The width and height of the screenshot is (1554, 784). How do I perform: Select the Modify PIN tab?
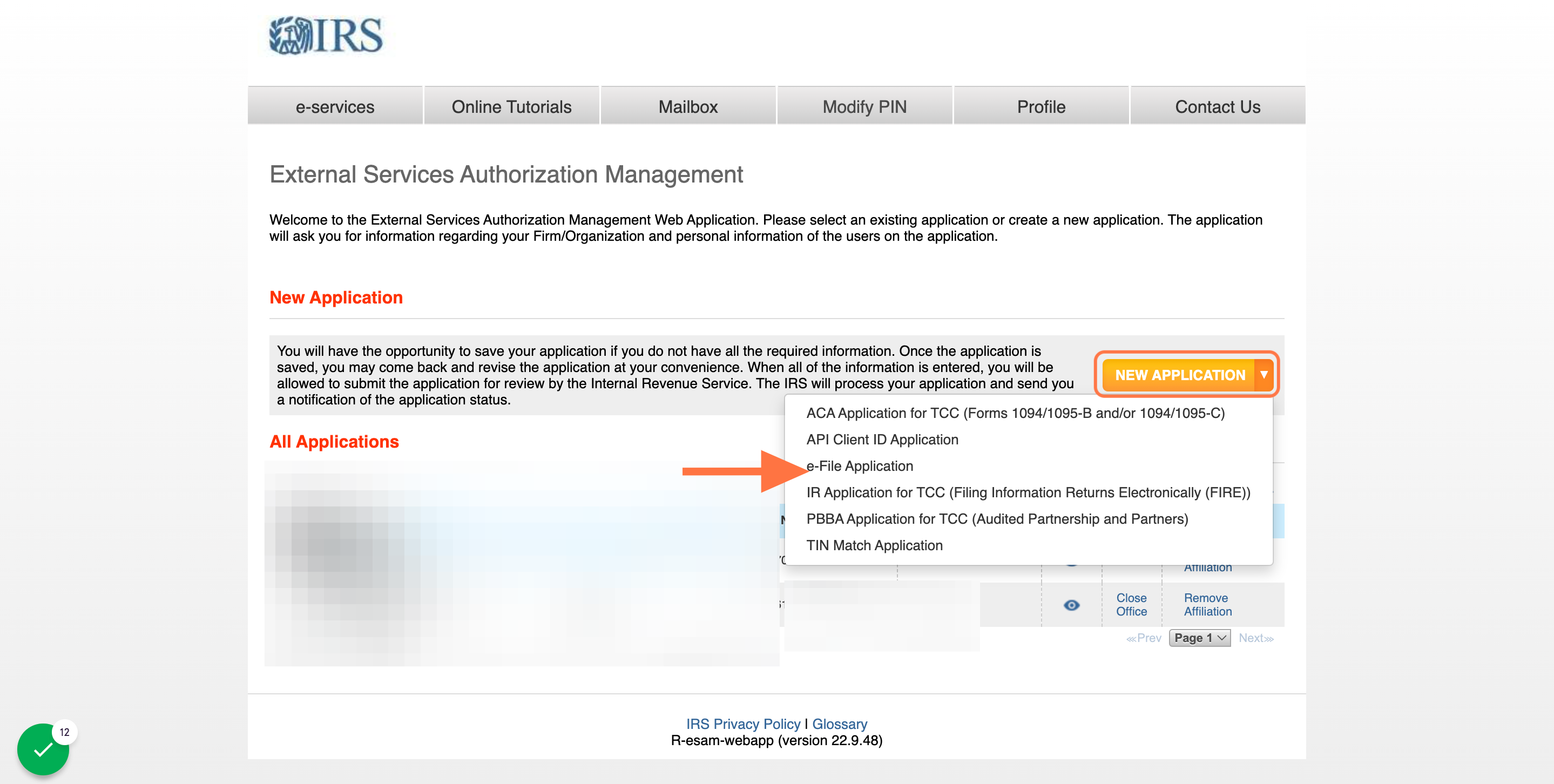(864, 106)
